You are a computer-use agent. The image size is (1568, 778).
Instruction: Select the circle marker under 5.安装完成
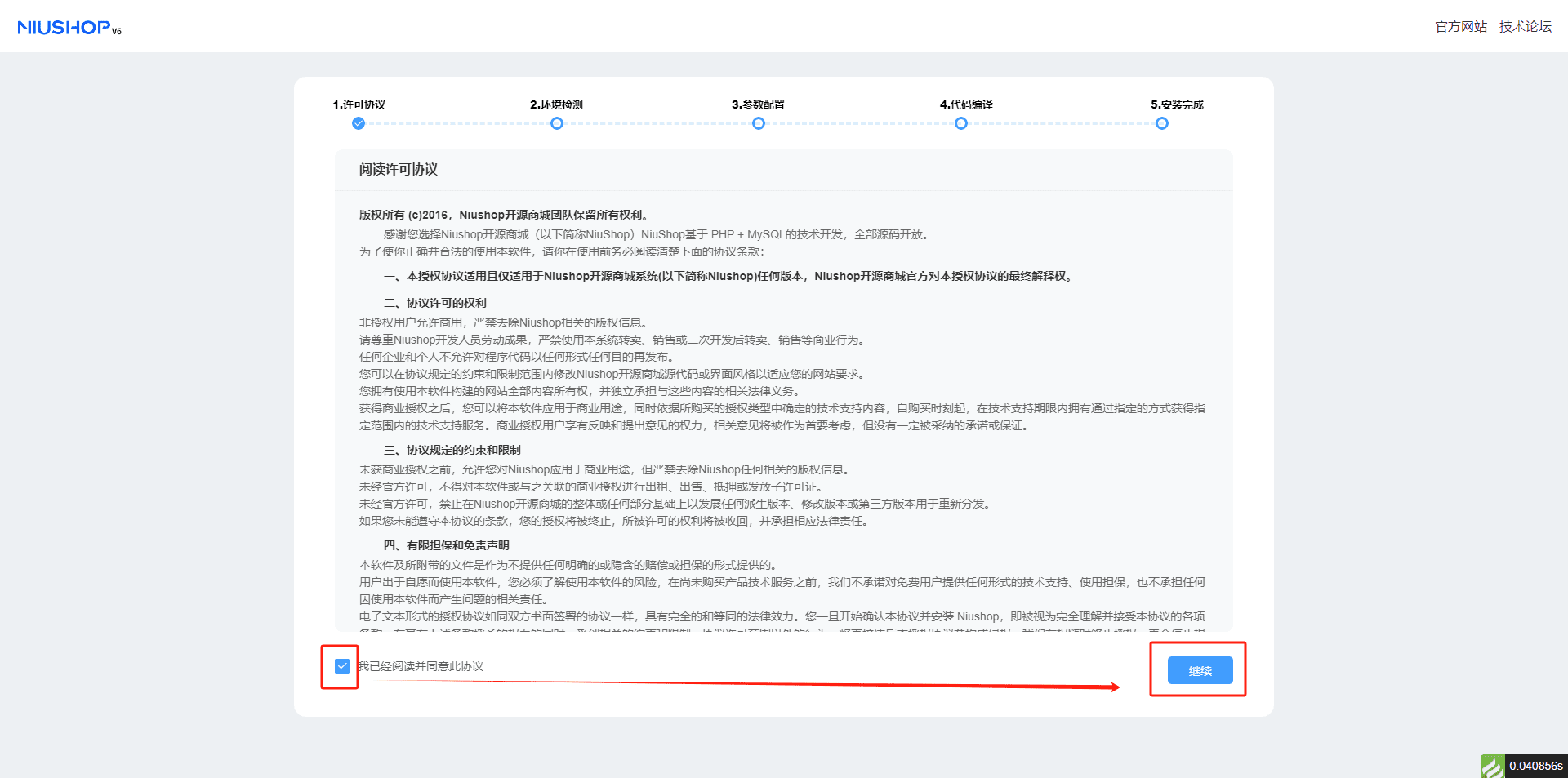[x=1162, y=123]
